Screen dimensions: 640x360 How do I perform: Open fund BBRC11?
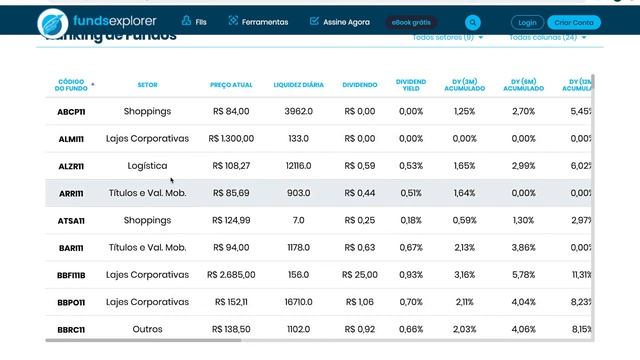point(71,330)
